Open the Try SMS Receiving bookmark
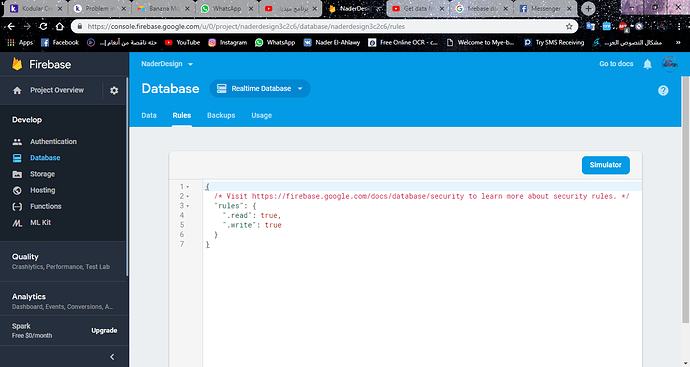Image resolution: width=690 pixels, height=367 pixels. [554, 42]
